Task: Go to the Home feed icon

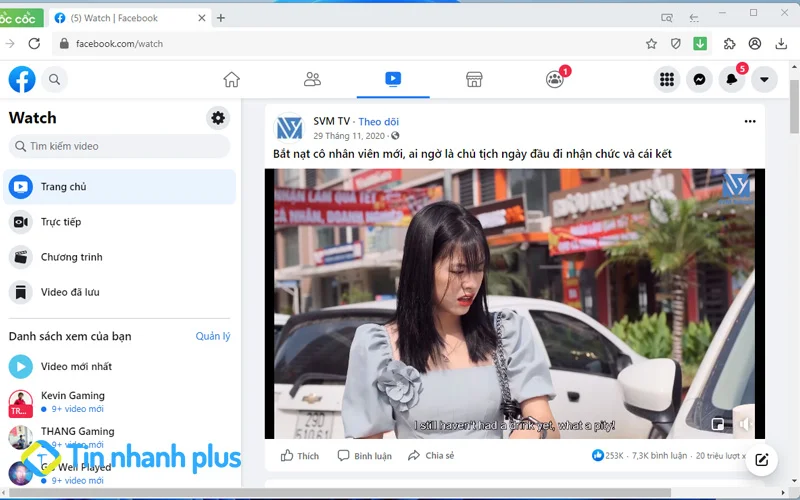Action: coord(231,79)
